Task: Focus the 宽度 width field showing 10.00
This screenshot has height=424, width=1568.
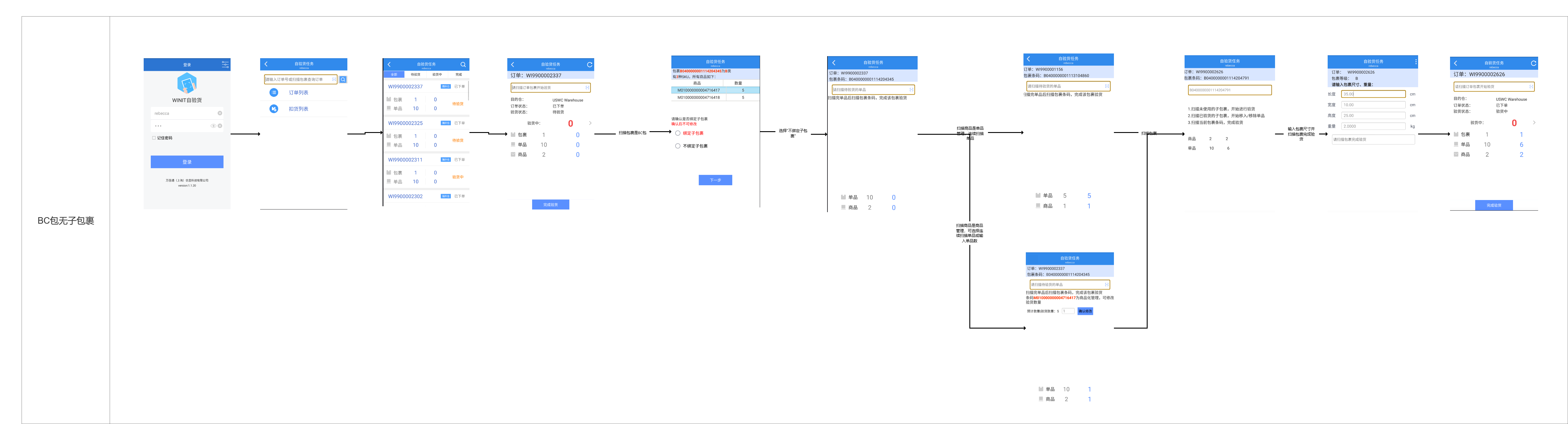Action: 1373,105
